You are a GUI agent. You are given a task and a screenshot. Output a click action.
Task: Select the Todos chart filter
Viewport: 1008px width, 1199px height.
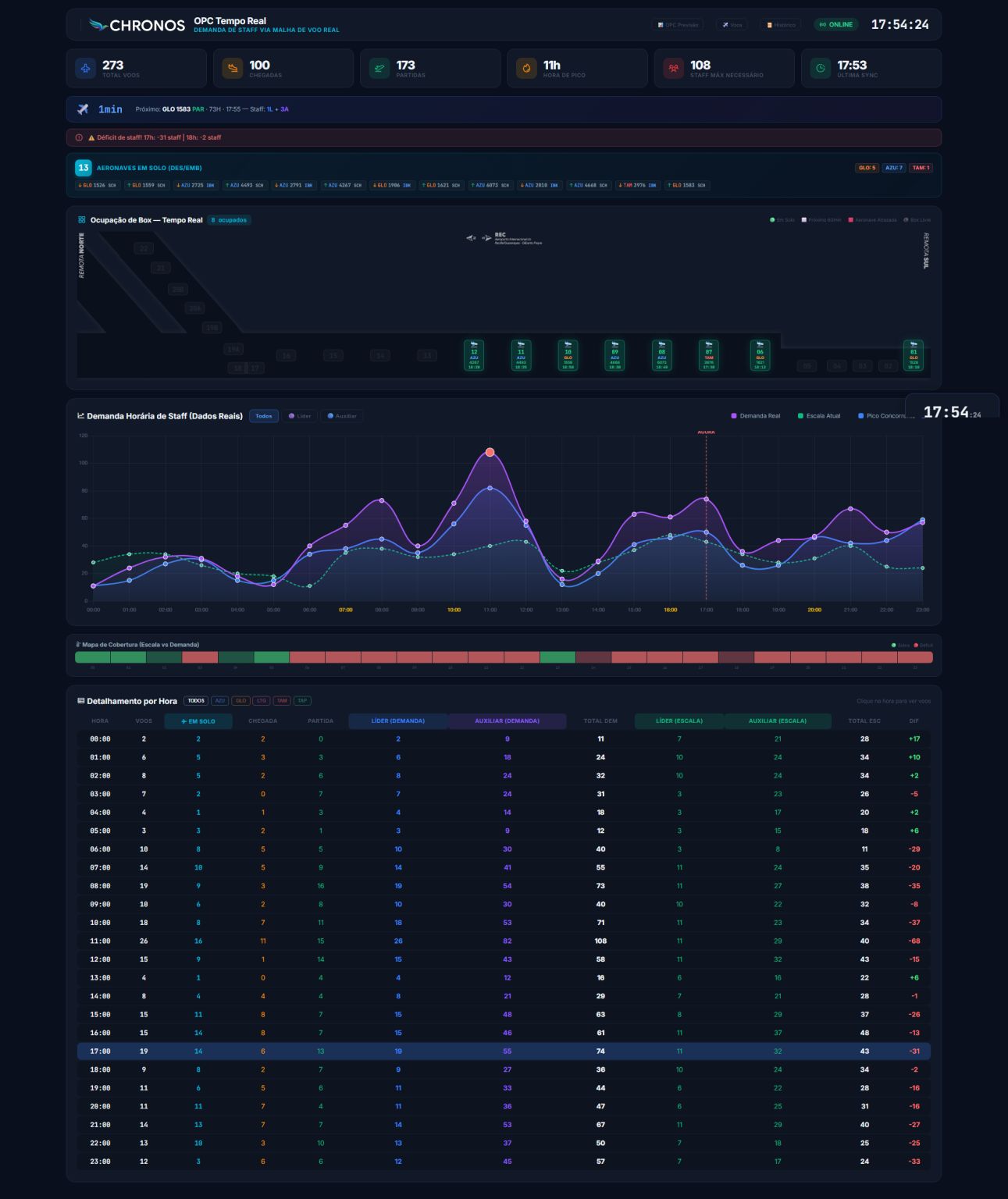264,416
